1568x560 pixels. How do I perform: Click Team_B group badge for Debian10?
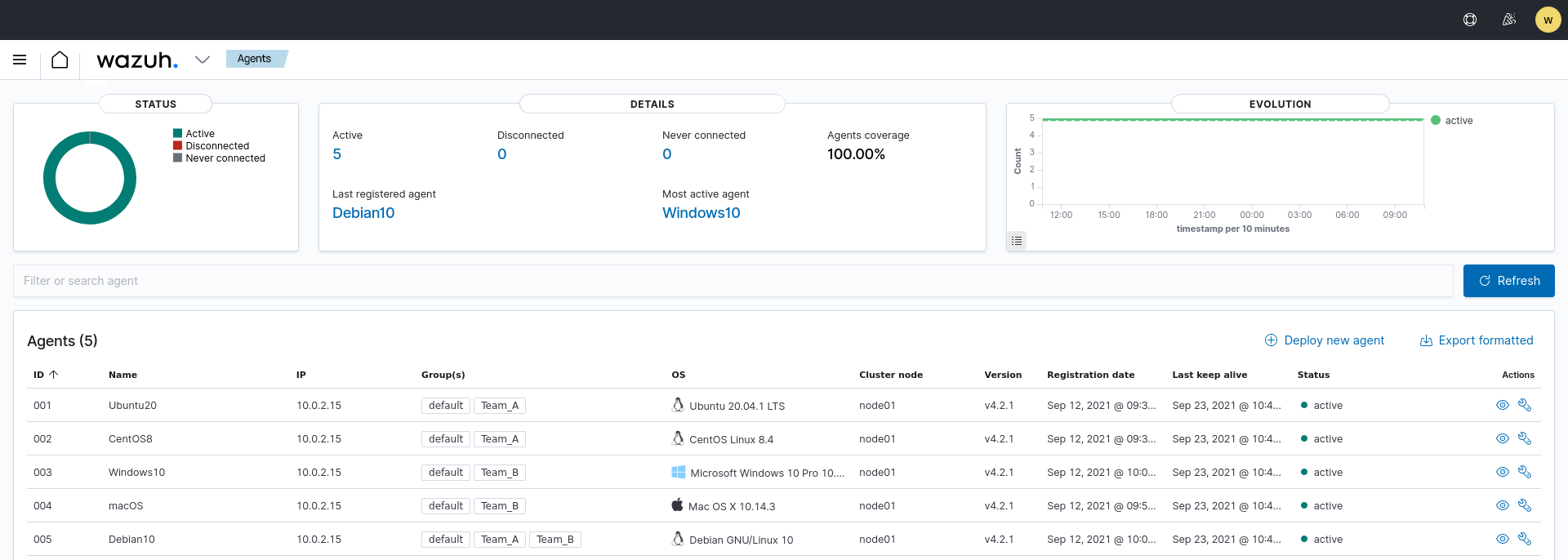(555, 540)
